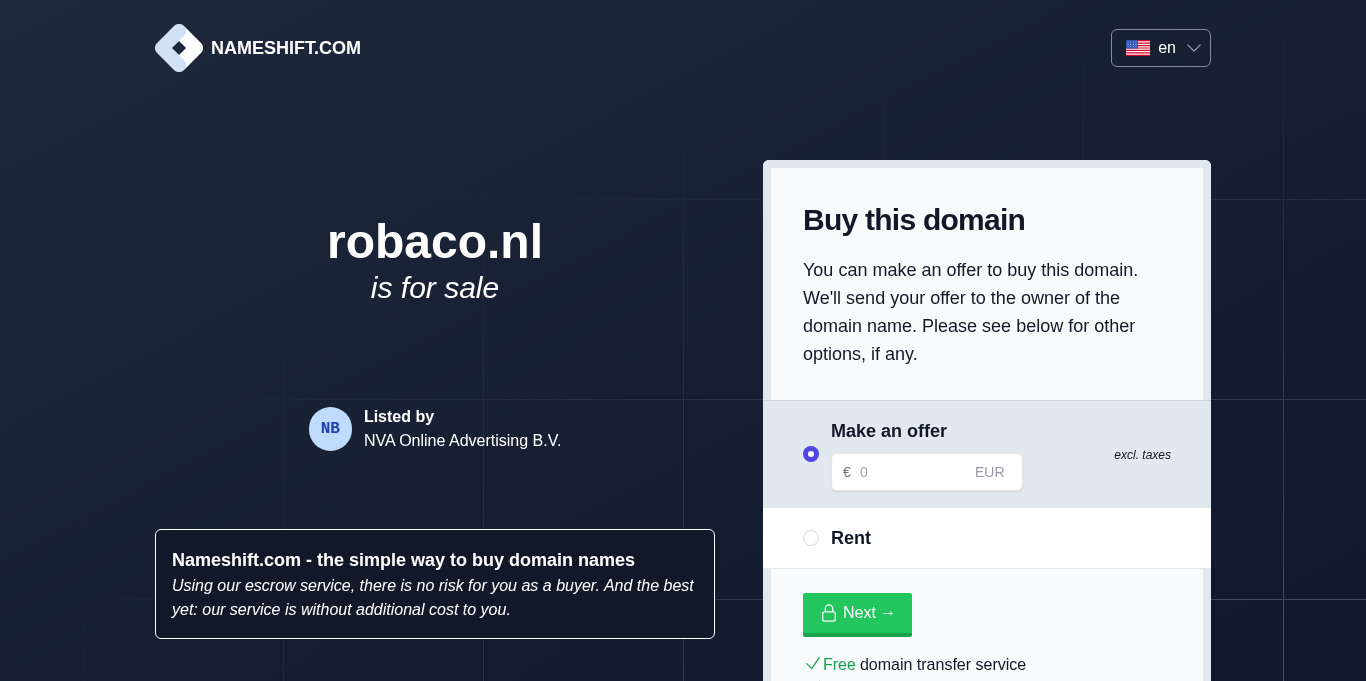The image size is (1366, 681).
Task: Click the euro symbol in offer field
Action: pyautogui.click(x=847, y=472)
